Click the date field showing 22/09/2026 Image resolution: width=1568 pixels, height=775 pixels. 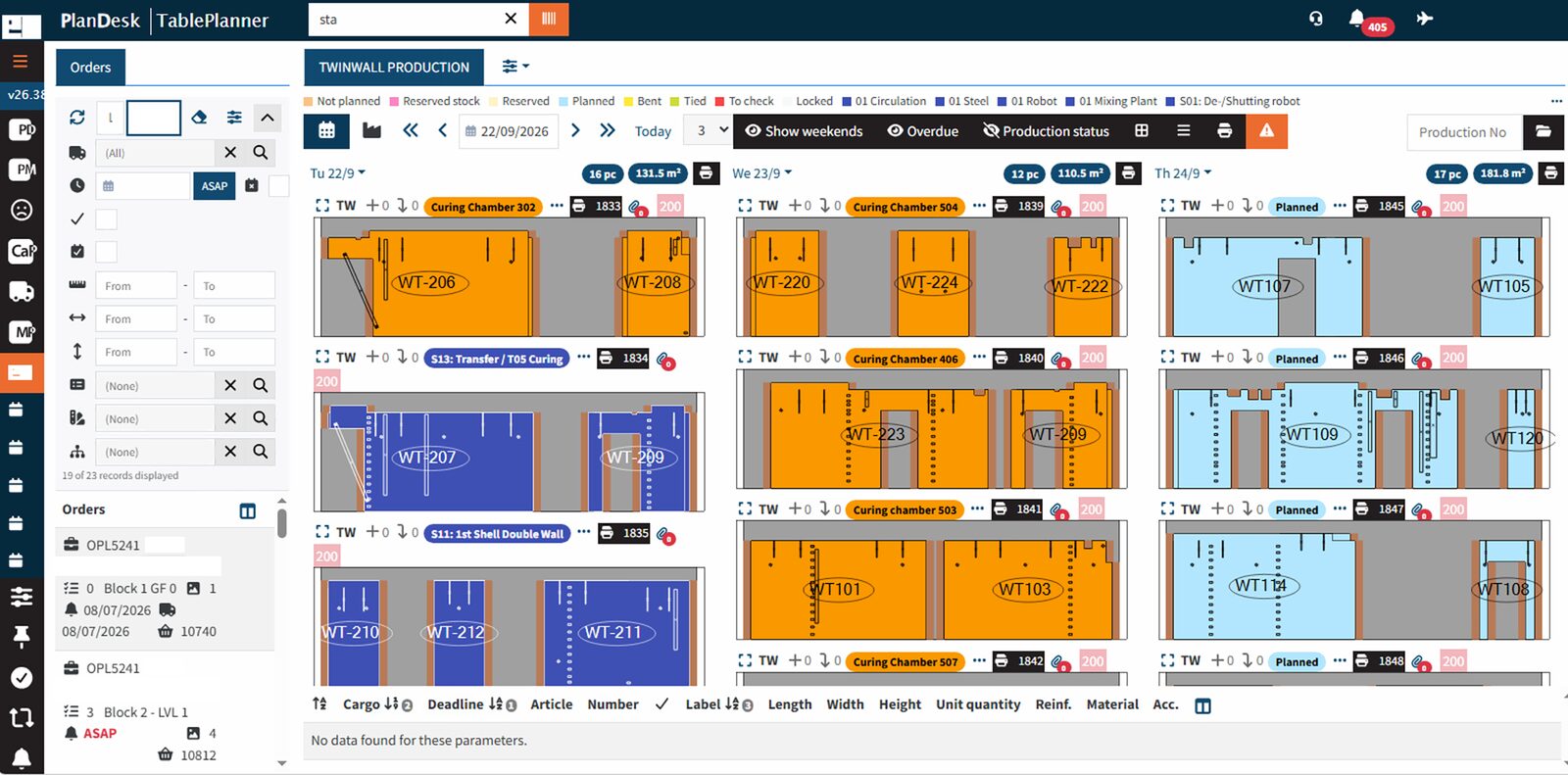pos(509,131)
